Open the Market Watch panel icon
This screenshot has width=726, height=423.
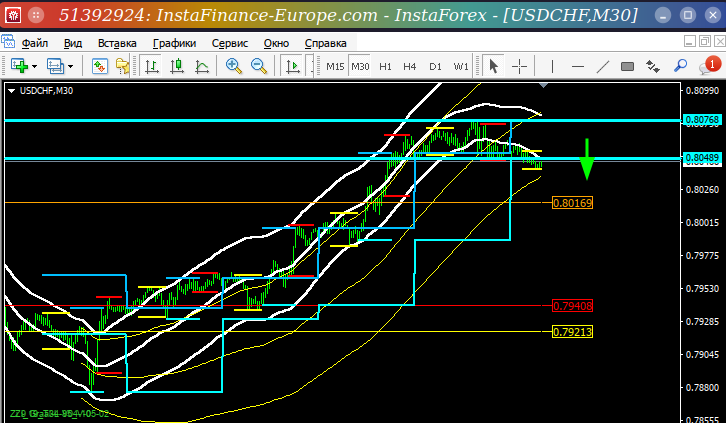[x=100, y=66]
